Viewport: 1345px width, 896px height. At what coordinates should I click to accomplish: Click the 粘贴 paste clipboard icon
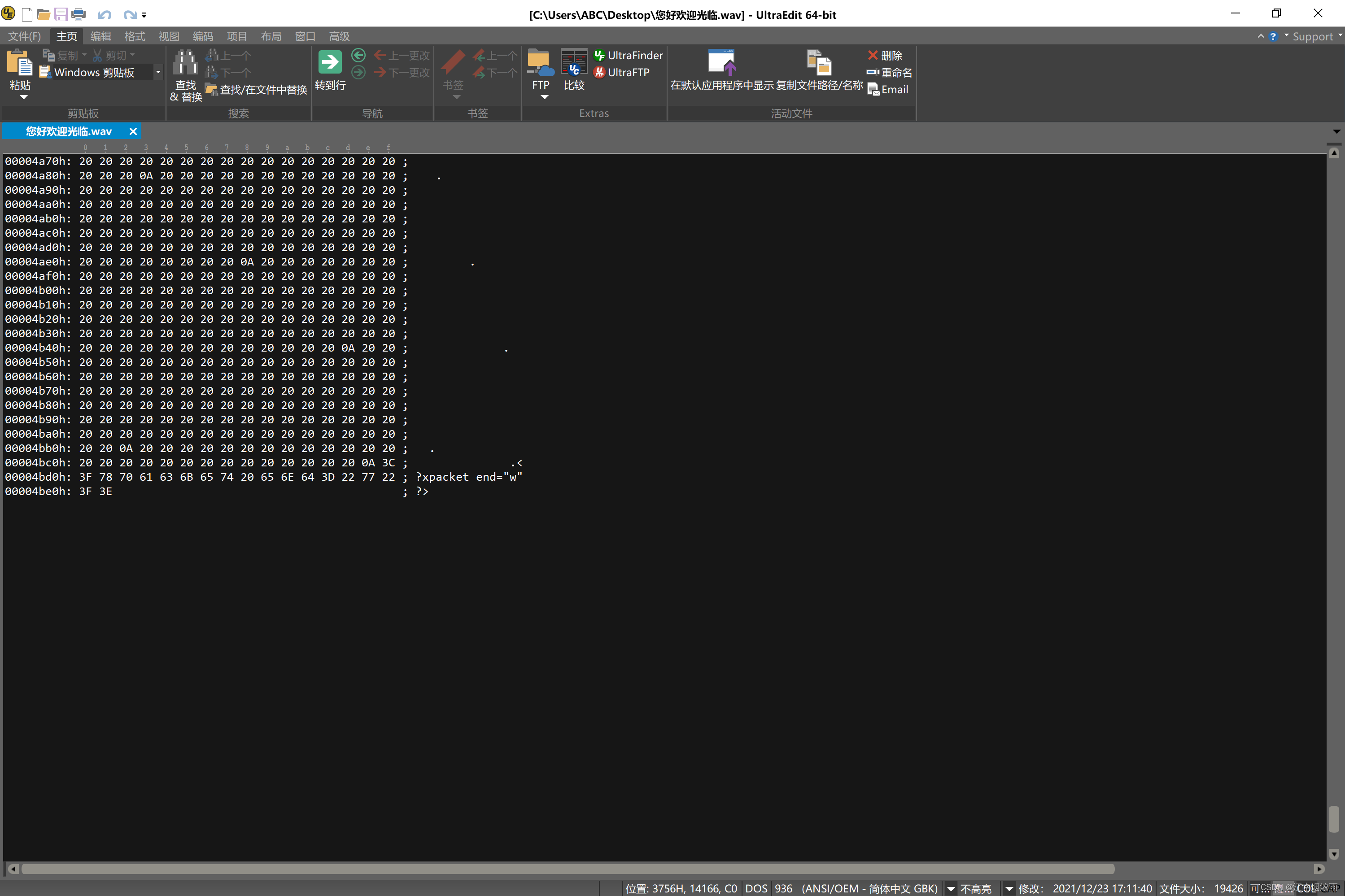click(x=19, y=63)
